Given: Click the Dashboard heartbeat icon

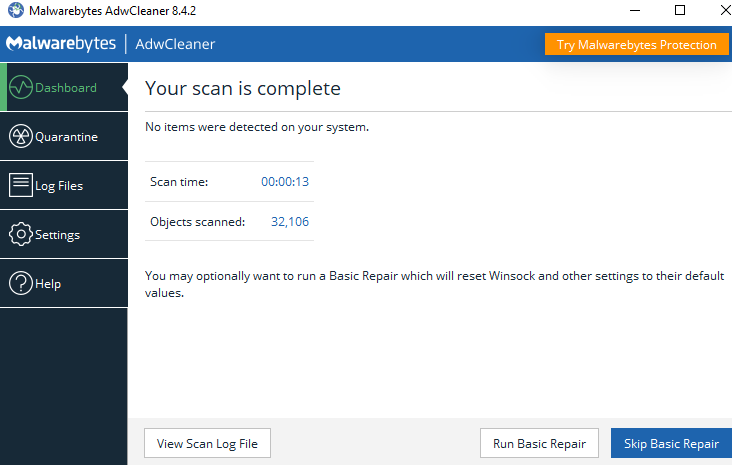Looking at the screenshot, I should click(x=21, y=87).
